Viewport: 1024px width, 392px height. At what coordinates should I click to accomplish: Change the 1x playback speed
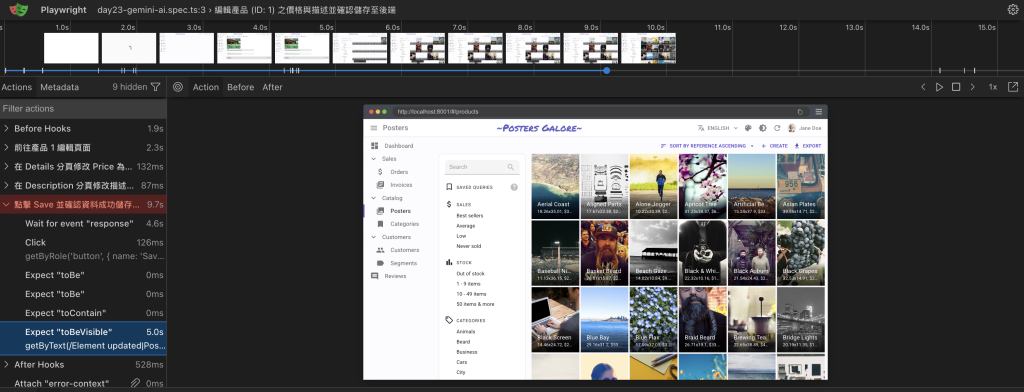993,87
